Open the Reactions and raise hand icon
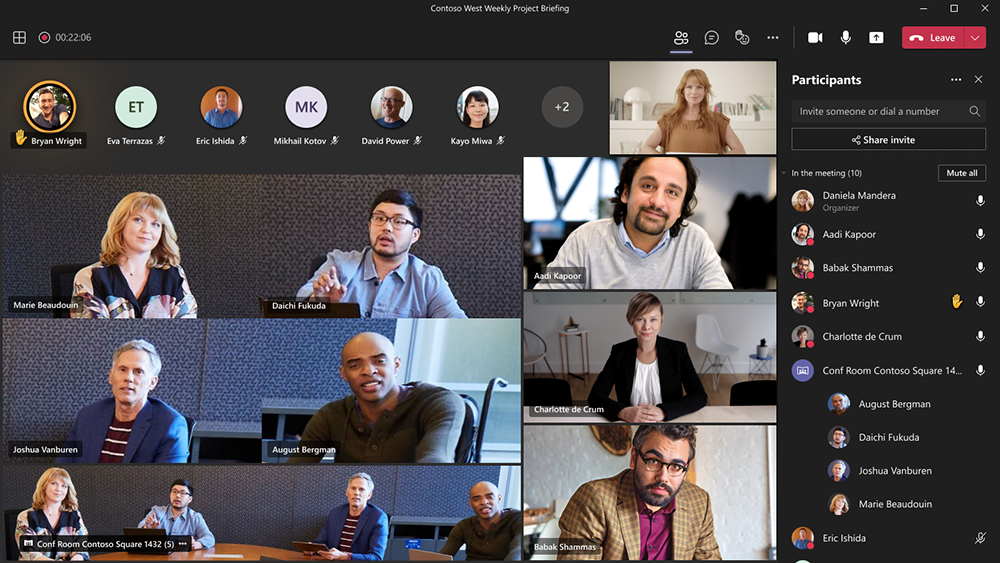The image size is (1000, 563). (x=742, y=37)
